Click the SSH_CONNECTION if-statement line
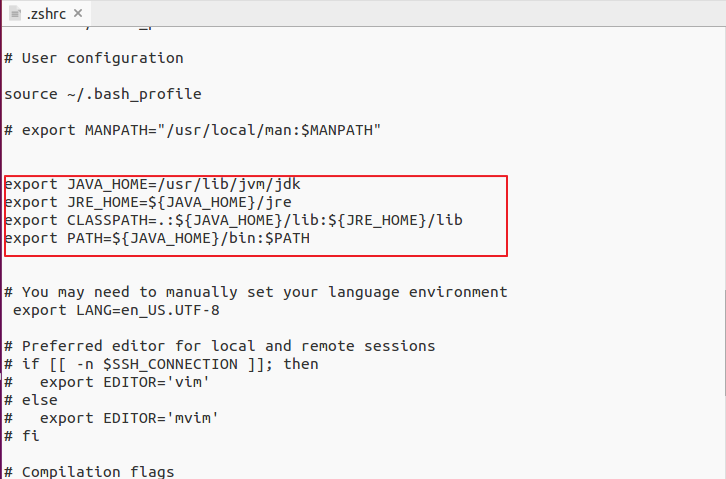 coord(162,364)
